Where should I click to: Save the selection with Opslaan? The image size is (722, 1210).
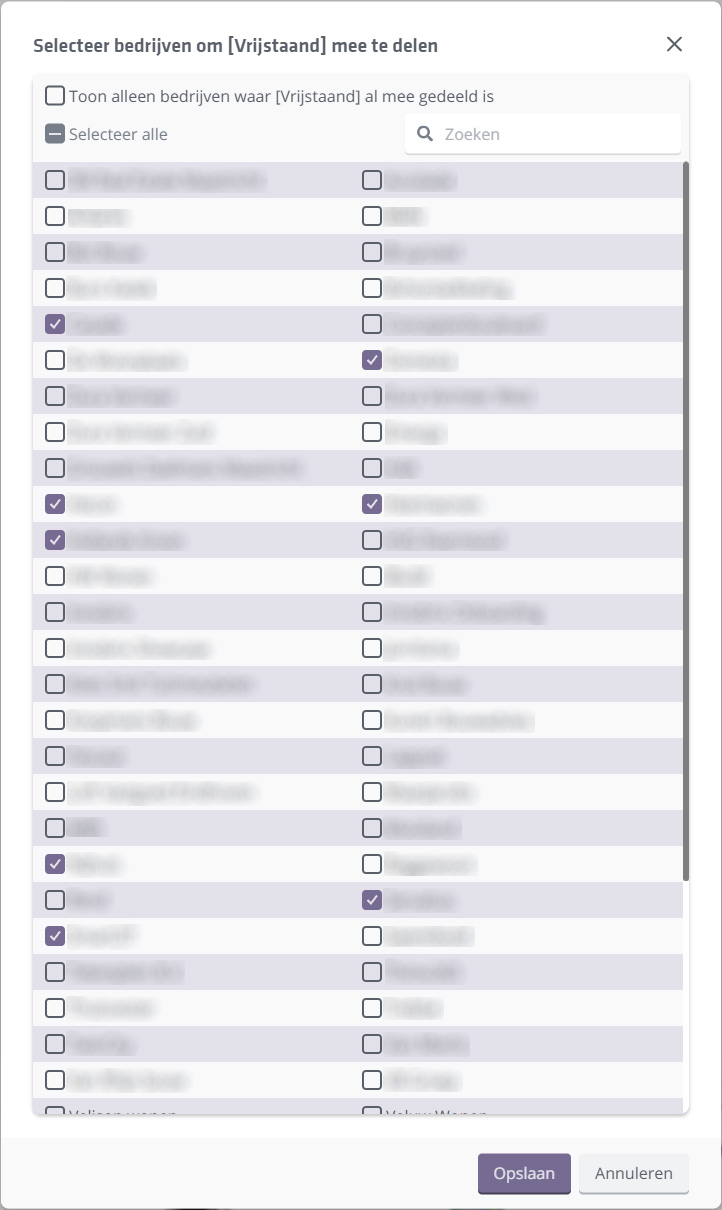(524, 1174)
